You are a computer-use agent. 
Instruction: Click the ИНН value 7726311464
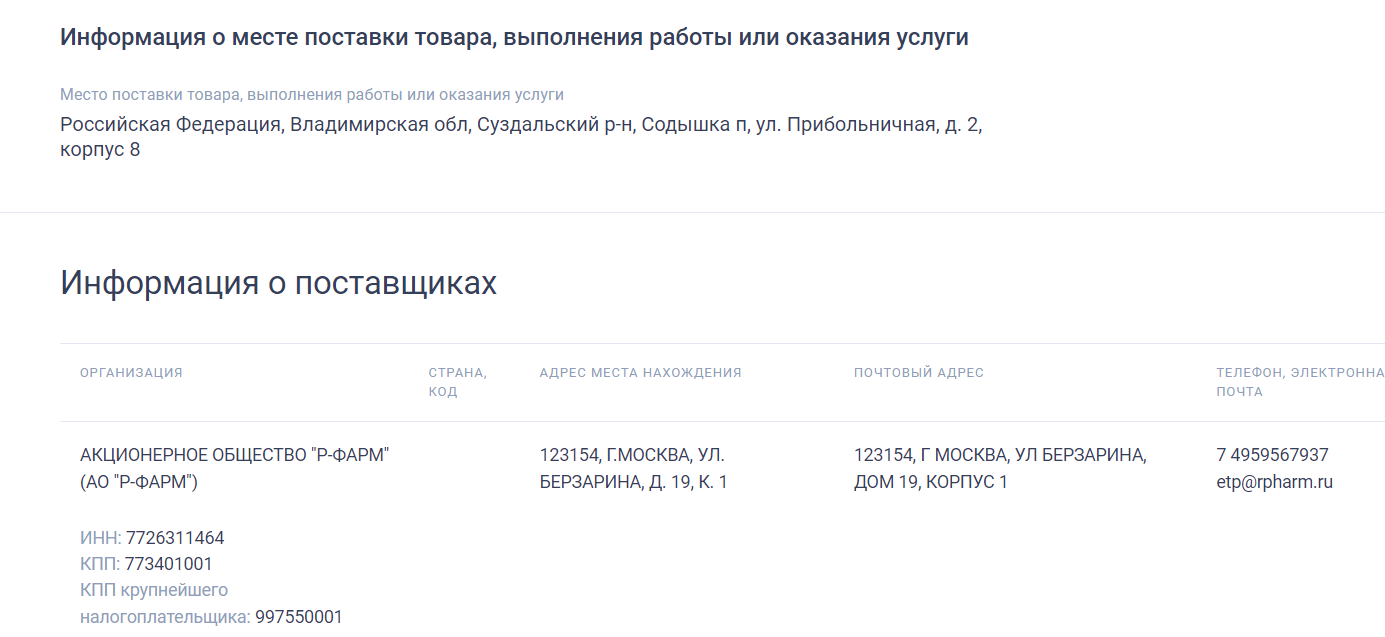[x=175, y=538]
